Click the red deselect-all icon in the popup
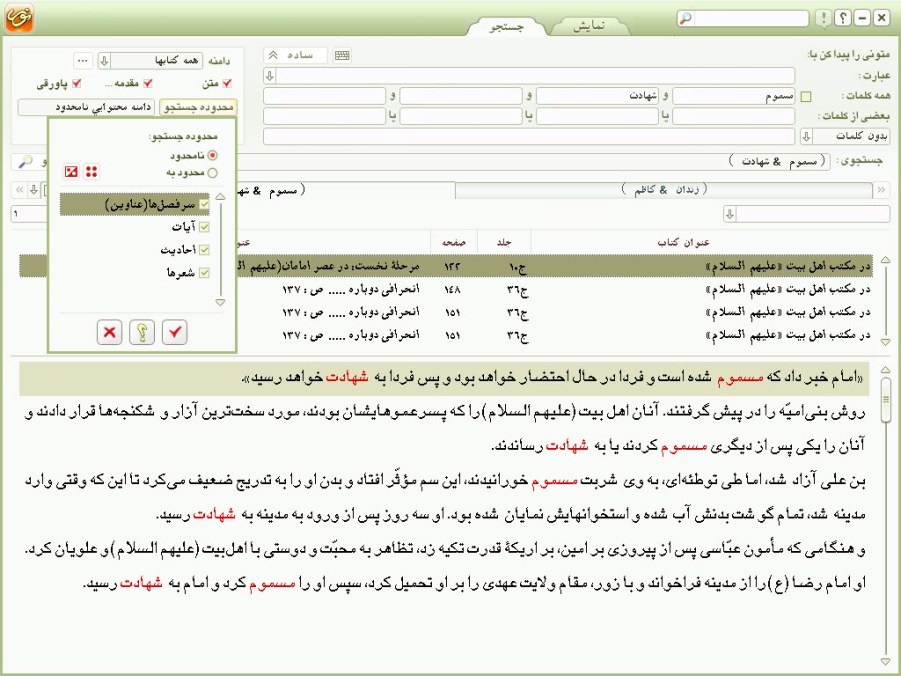 pos(71,171)
